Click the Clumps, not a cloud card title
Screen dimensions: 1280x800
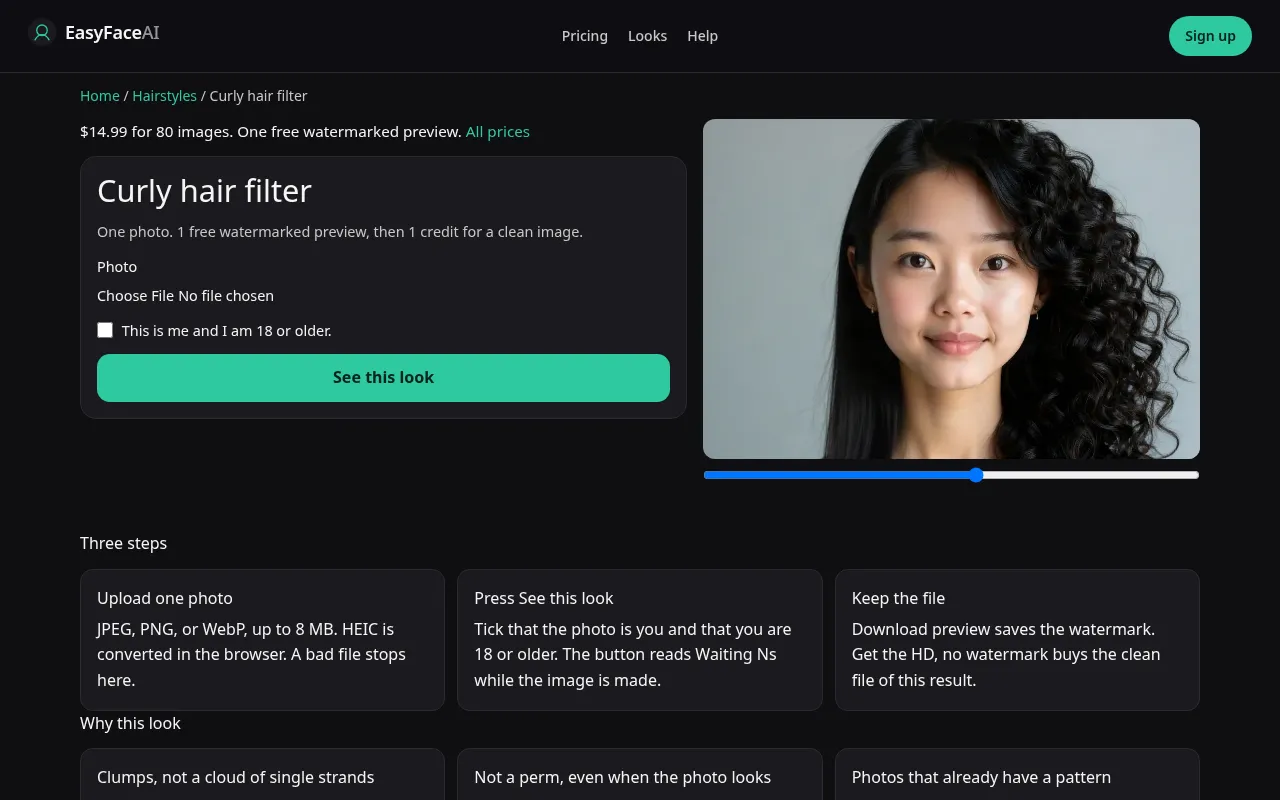(x=235, y=777)
